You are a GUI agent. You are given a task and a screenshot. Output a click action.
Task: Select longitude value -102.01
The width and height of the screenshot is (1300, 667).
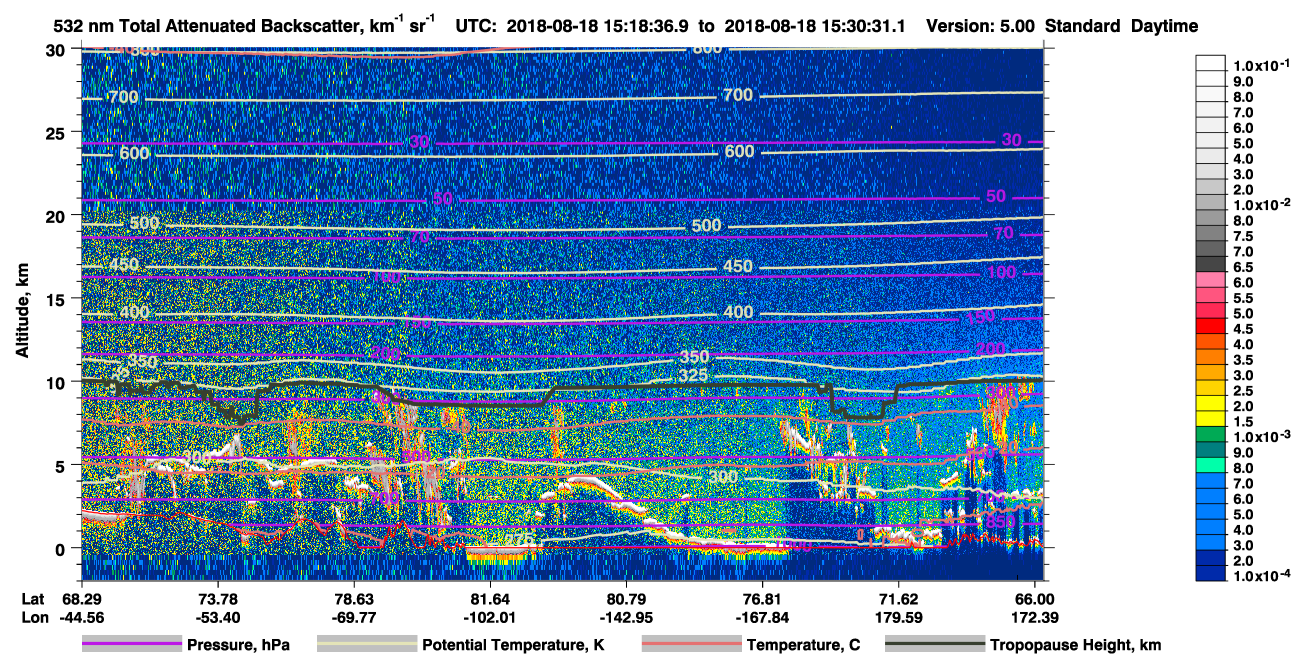click(x=490, y=617)
